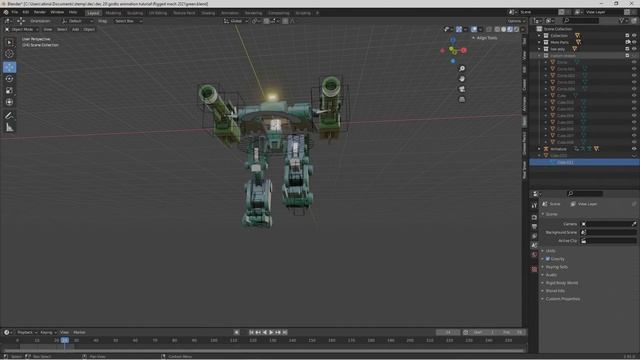Open the outliner filter funnel icon
Screen dimensions: 640x360
(x=622, y=20)
